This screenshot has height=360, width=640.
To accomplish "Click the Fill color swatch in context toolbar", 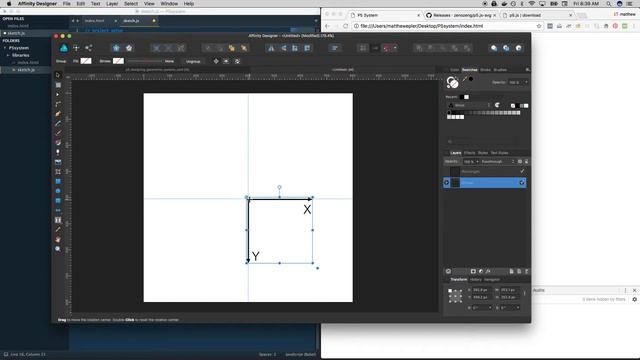I will coord(86,61).
